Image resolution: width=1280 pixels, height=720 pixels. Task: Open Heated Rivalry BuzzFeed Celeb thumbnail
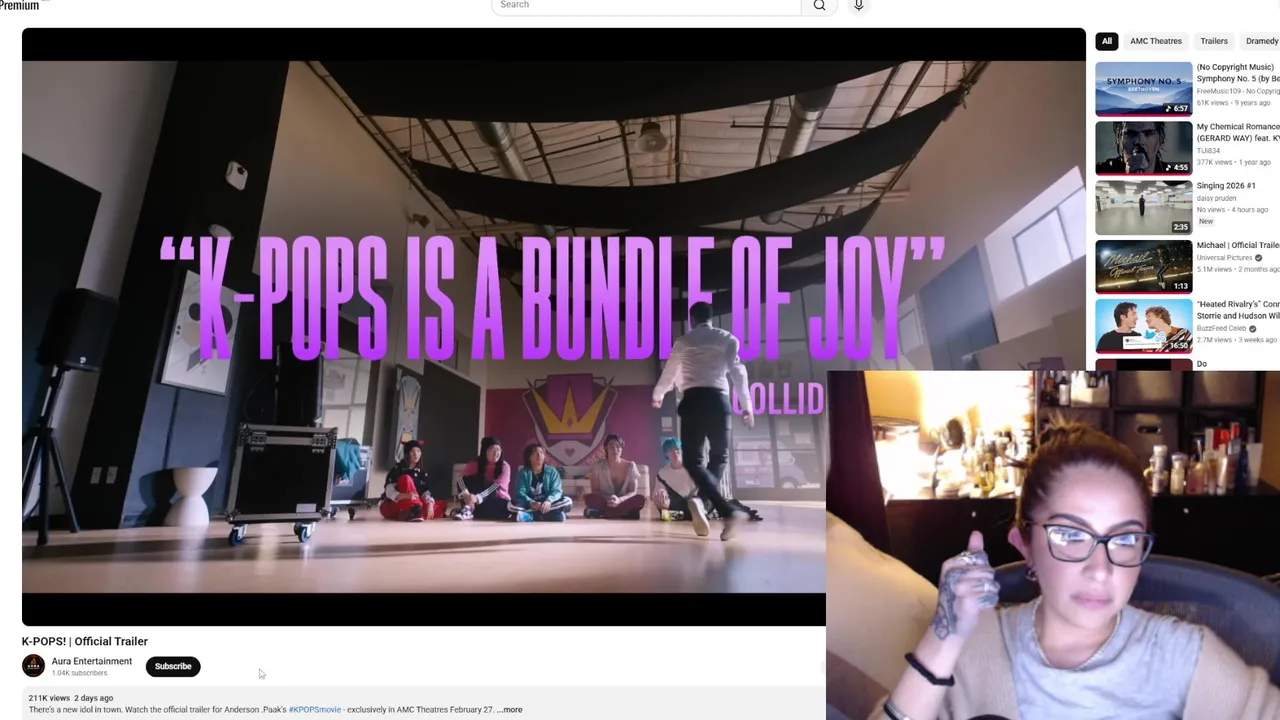(1143, 325)
